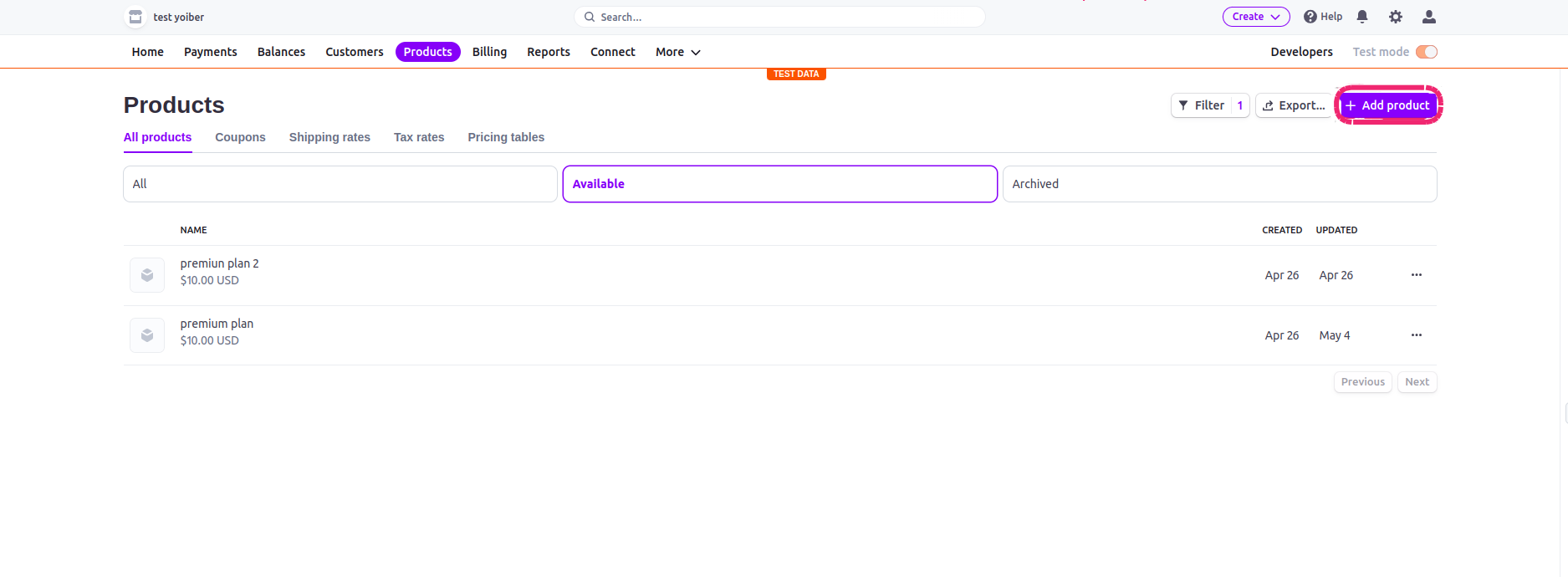Open the Payments section
Image resolution: width=1568 pixels, height=577 pixels.
211,52
